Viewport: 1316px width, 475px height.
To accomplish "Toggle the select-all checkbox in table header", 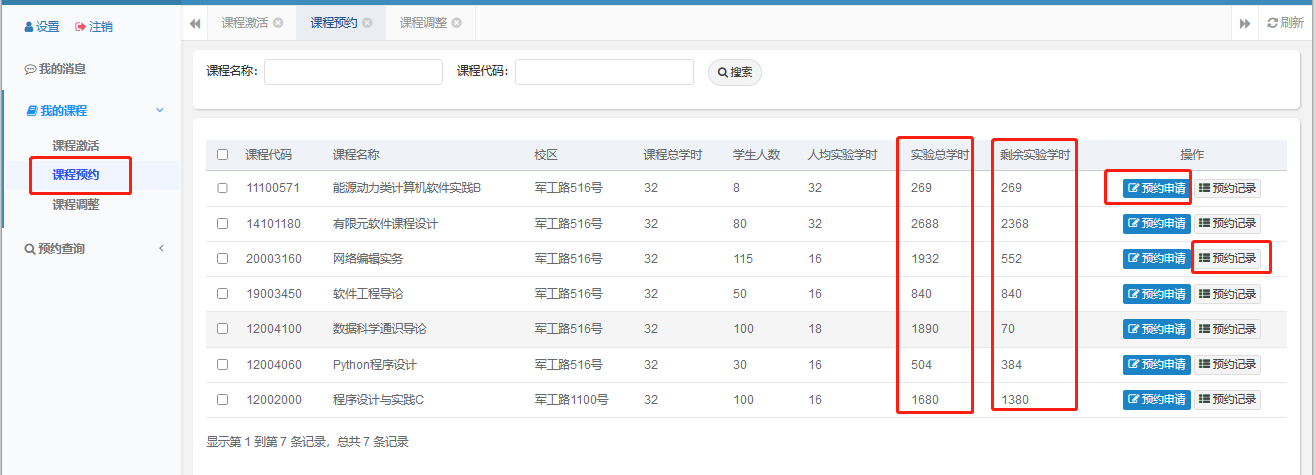I will tap(222, 155).
